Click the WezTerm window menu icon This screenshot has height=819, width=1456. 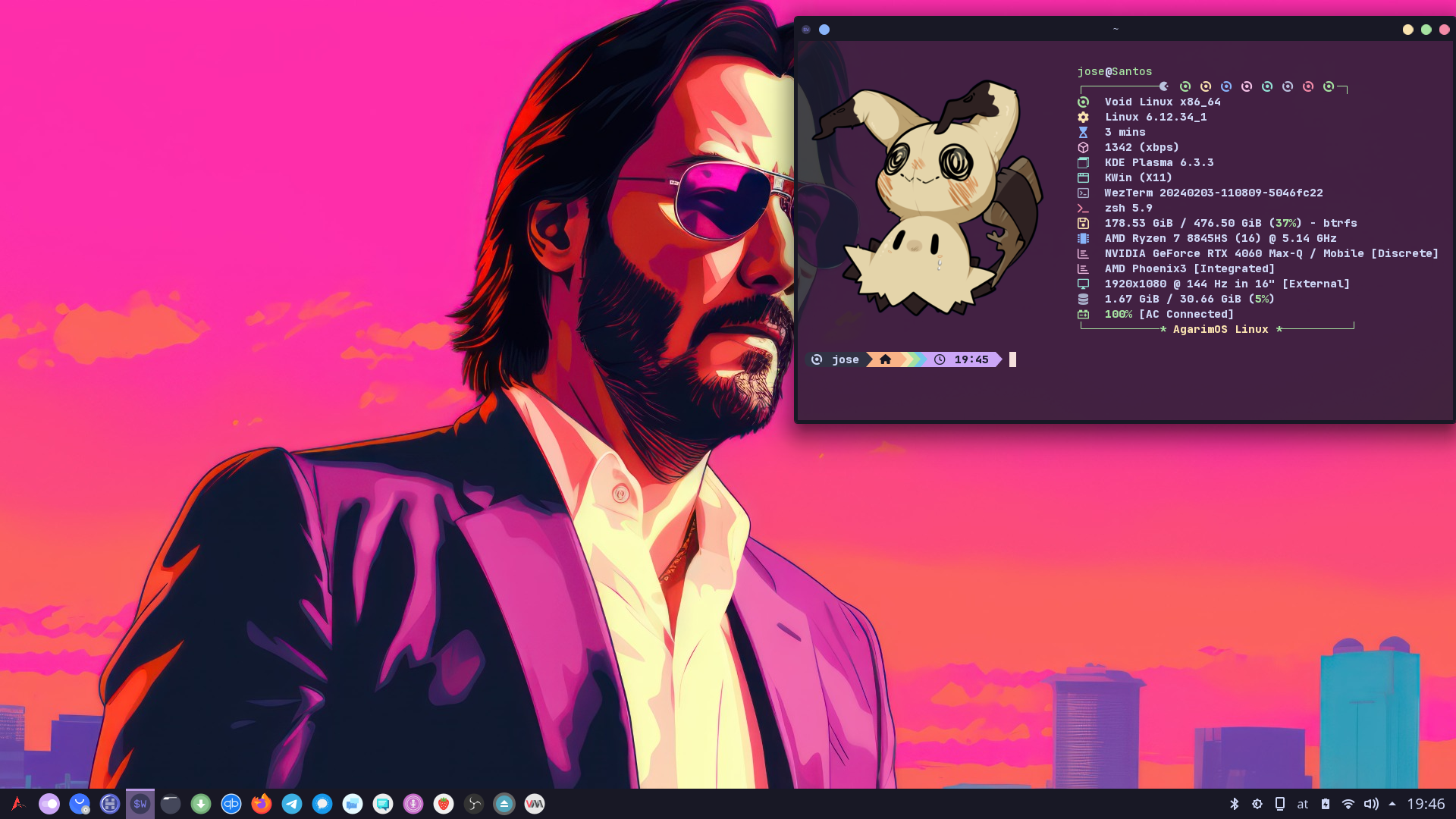806,30
